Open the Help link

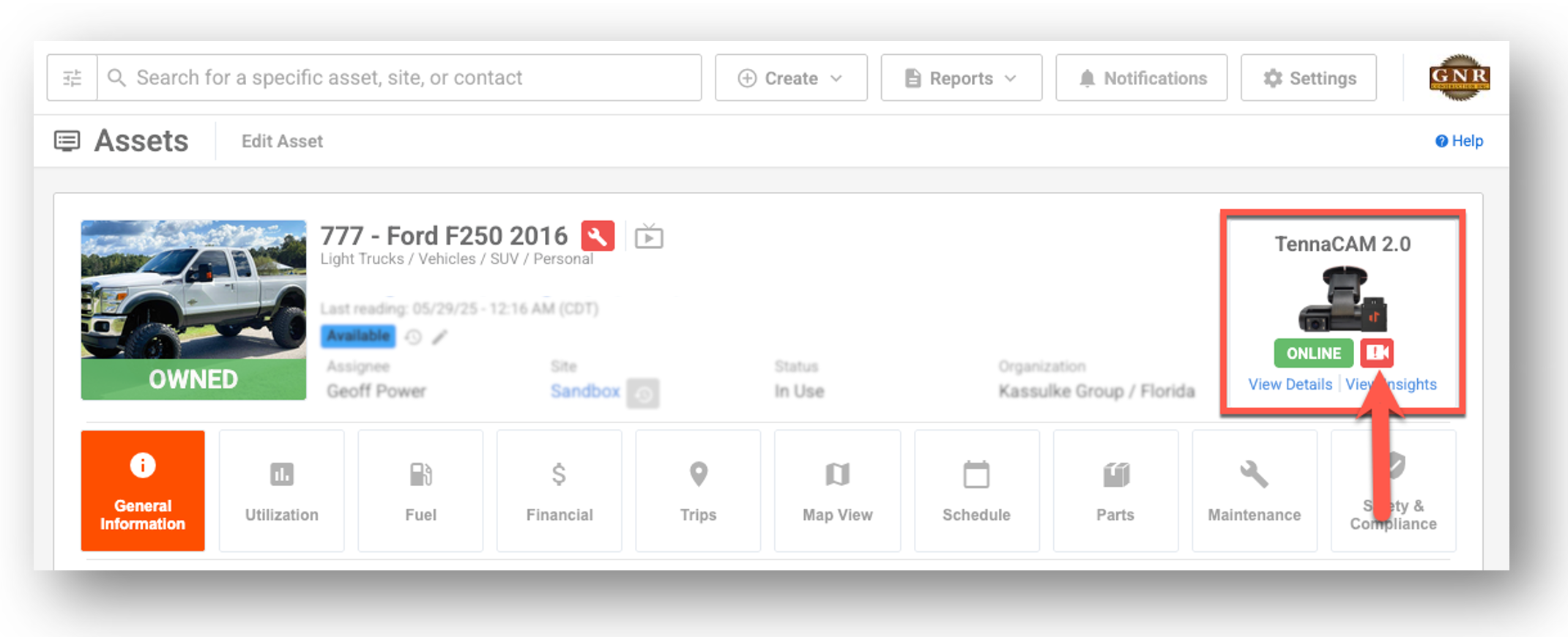(x=1459, y=141)
